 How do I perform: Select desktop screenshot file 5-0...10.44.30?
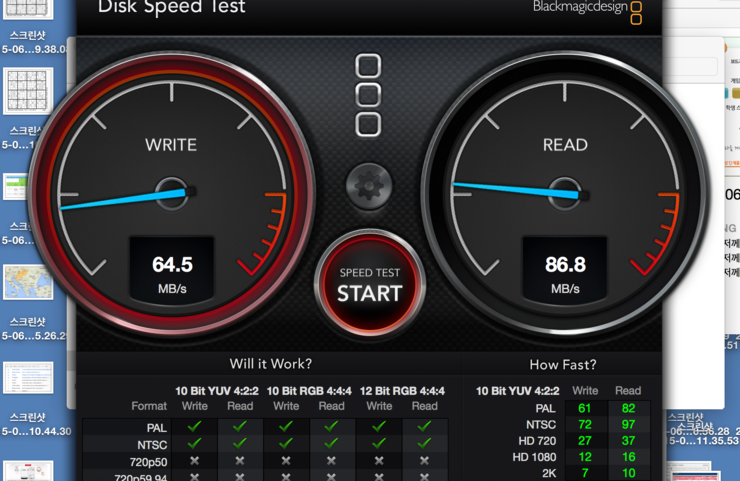pos(36,424)
